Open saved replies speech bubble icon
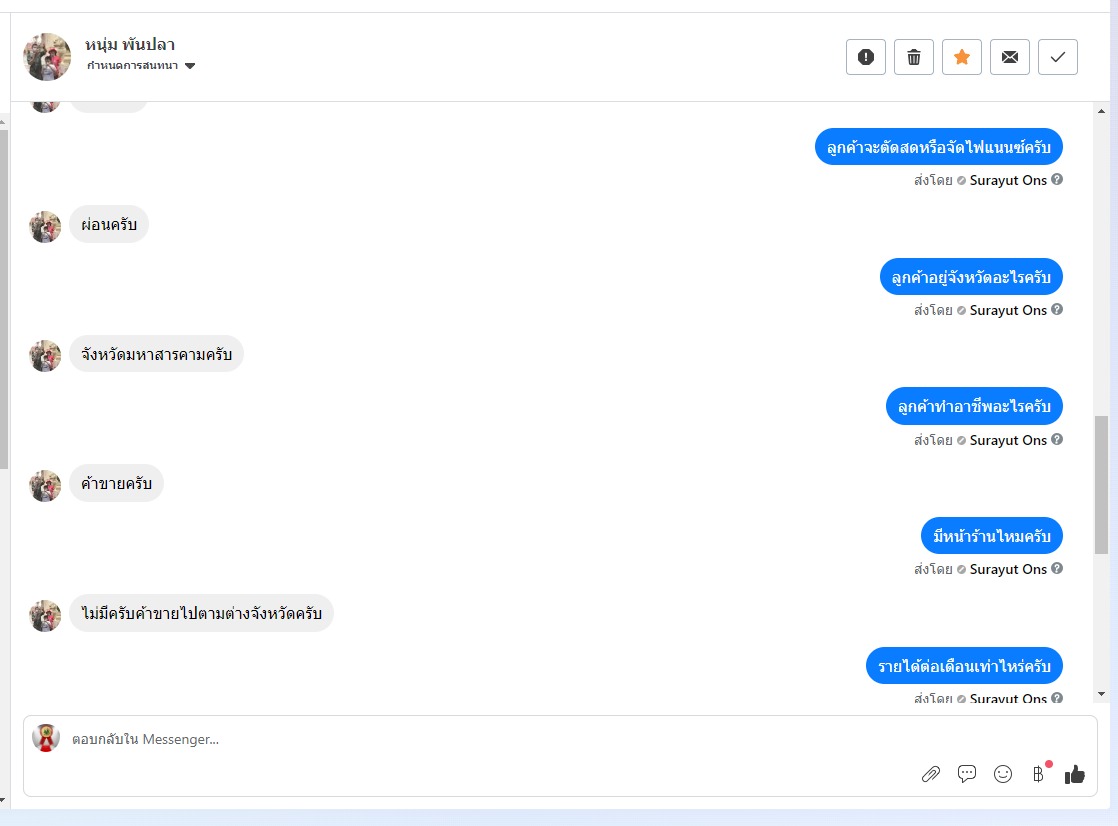This screenshot has height=826, width=1118. 967,774
